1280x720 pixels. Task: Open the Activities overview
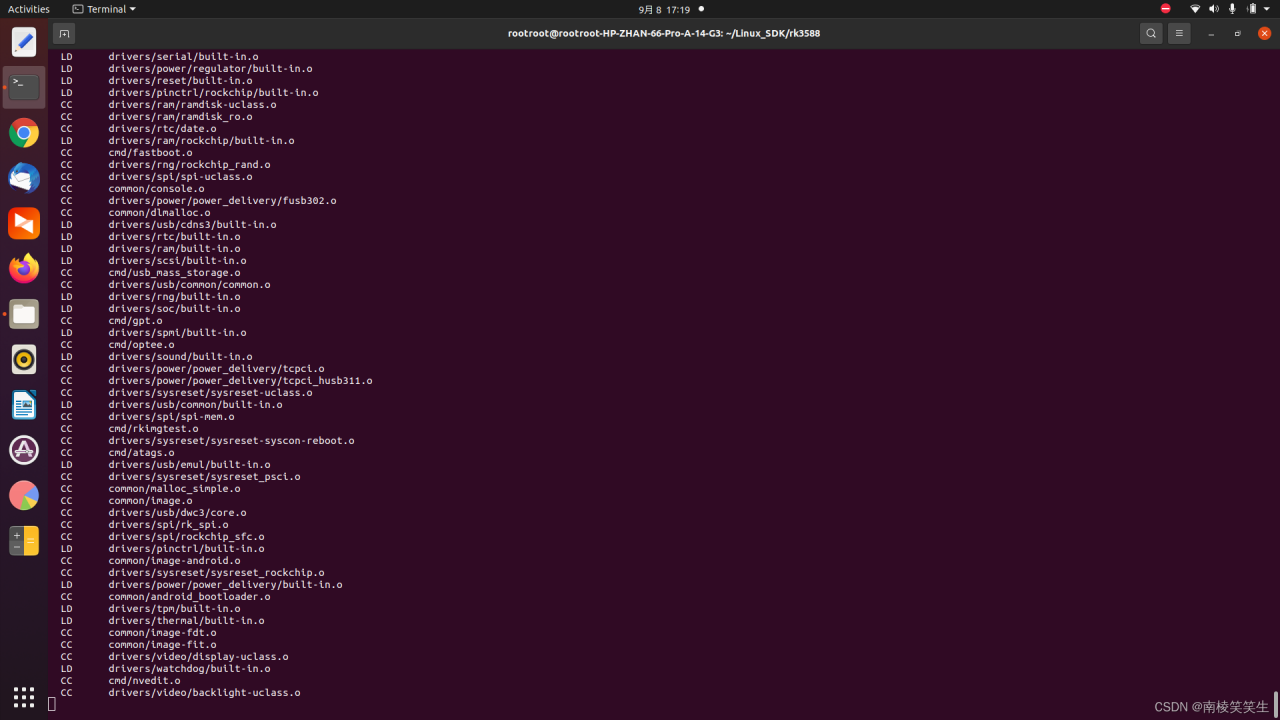pos(29,9)
